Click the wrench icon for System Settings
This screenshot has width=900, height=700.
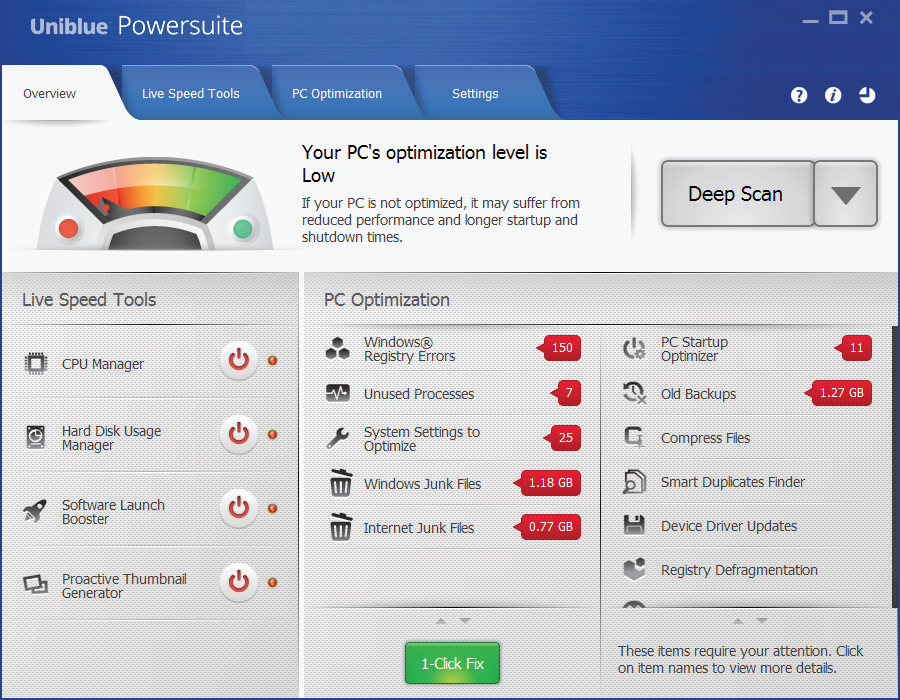(338, 439)
